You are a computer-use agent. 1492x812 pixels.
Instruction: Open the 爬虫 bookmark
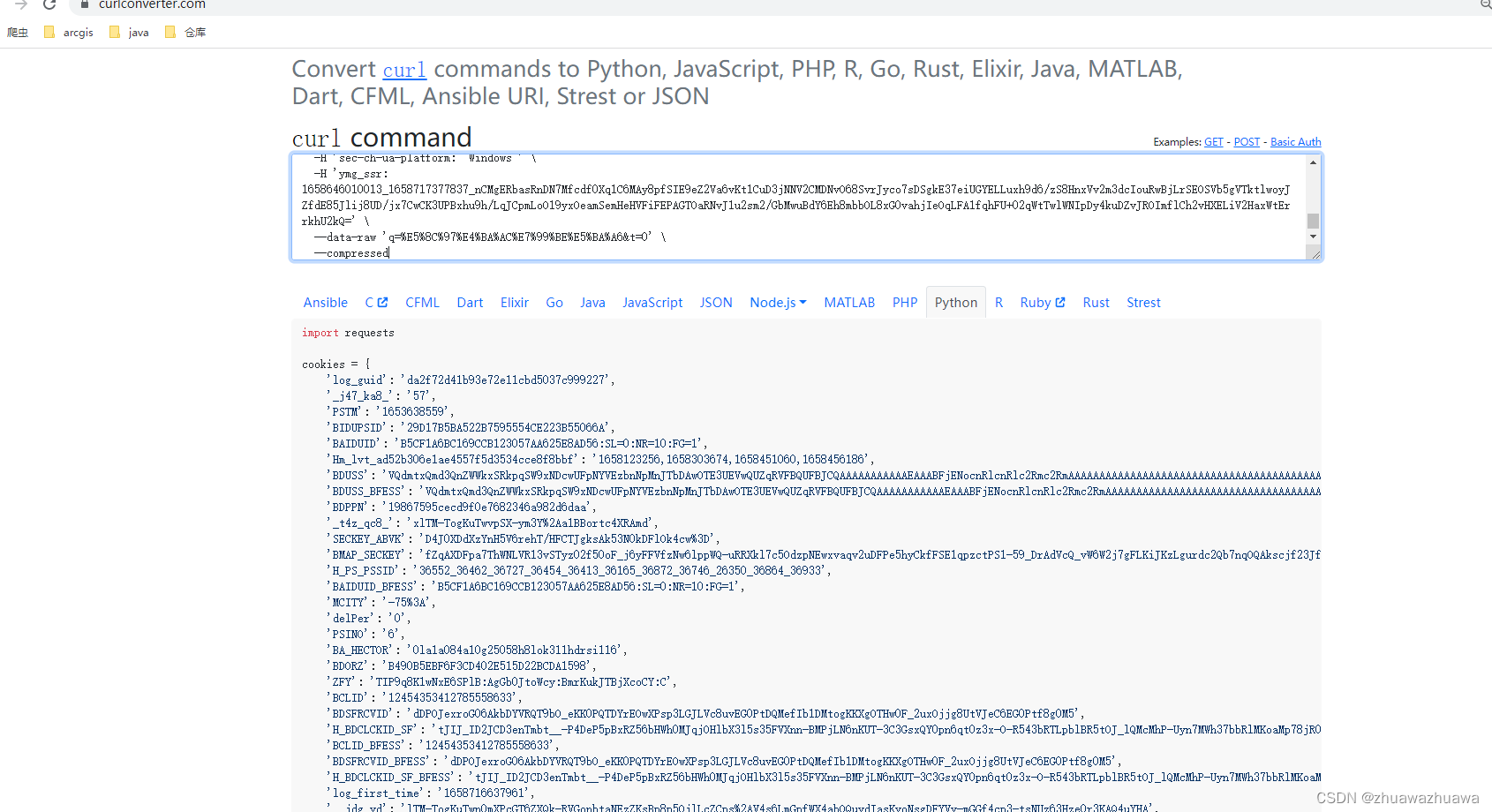(x=18, y=33)
